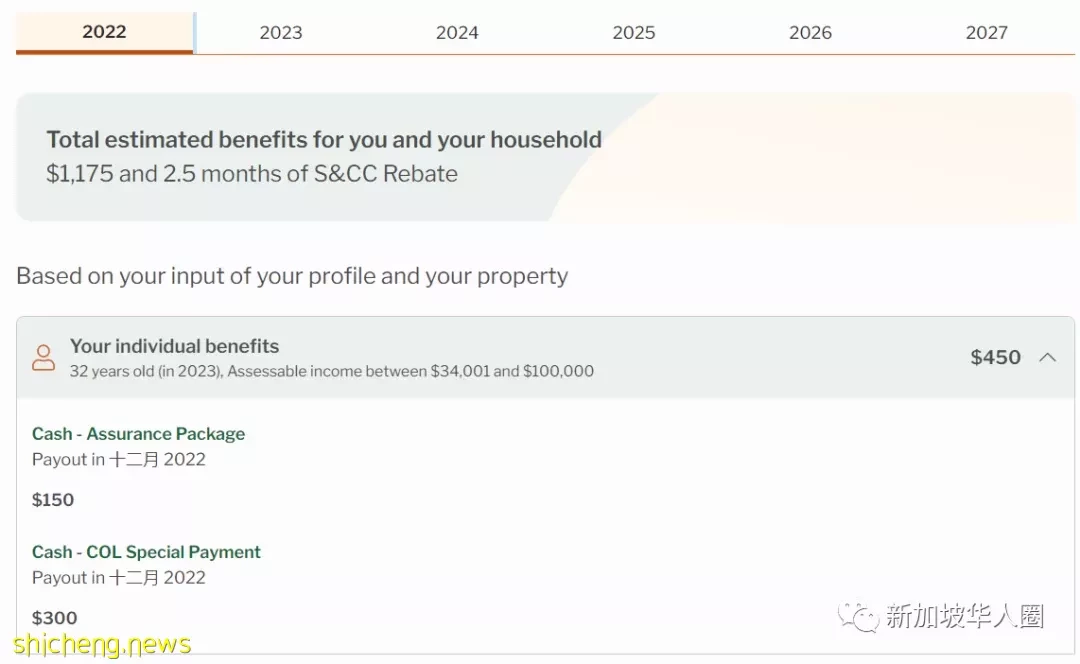This screenshot has width=1080, height=664.
Task: Click the $1,175 and S&CC Rebate summary
Action: coord(251,174)
